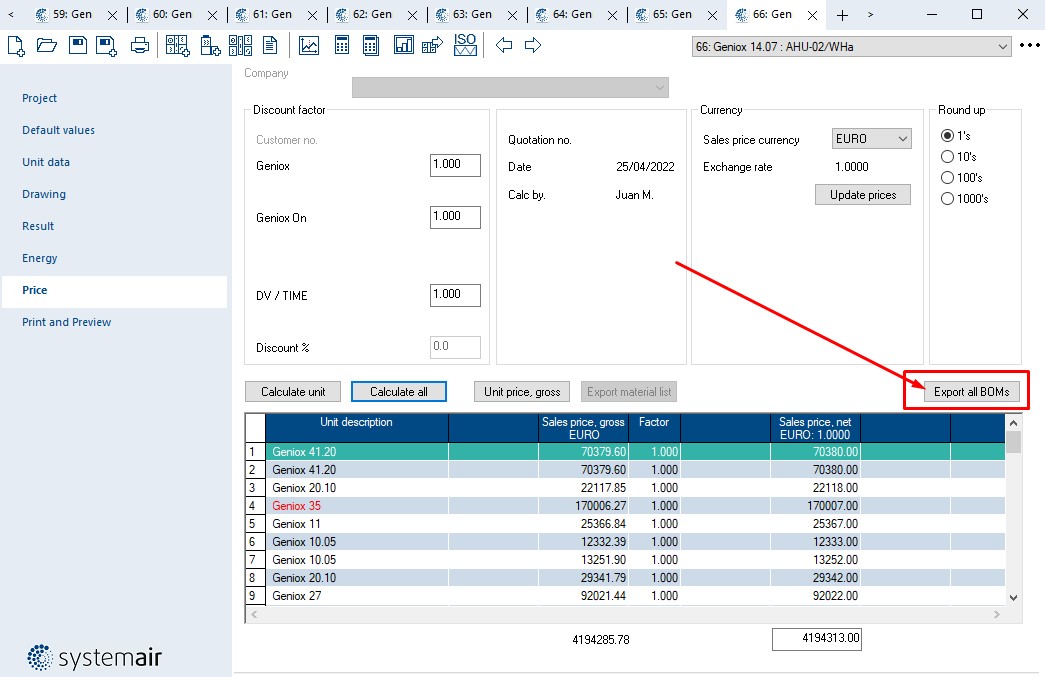1045x677 pixels.
Task: Click the horizontal scrollbar right arrow
Action: tap(996, 614)
